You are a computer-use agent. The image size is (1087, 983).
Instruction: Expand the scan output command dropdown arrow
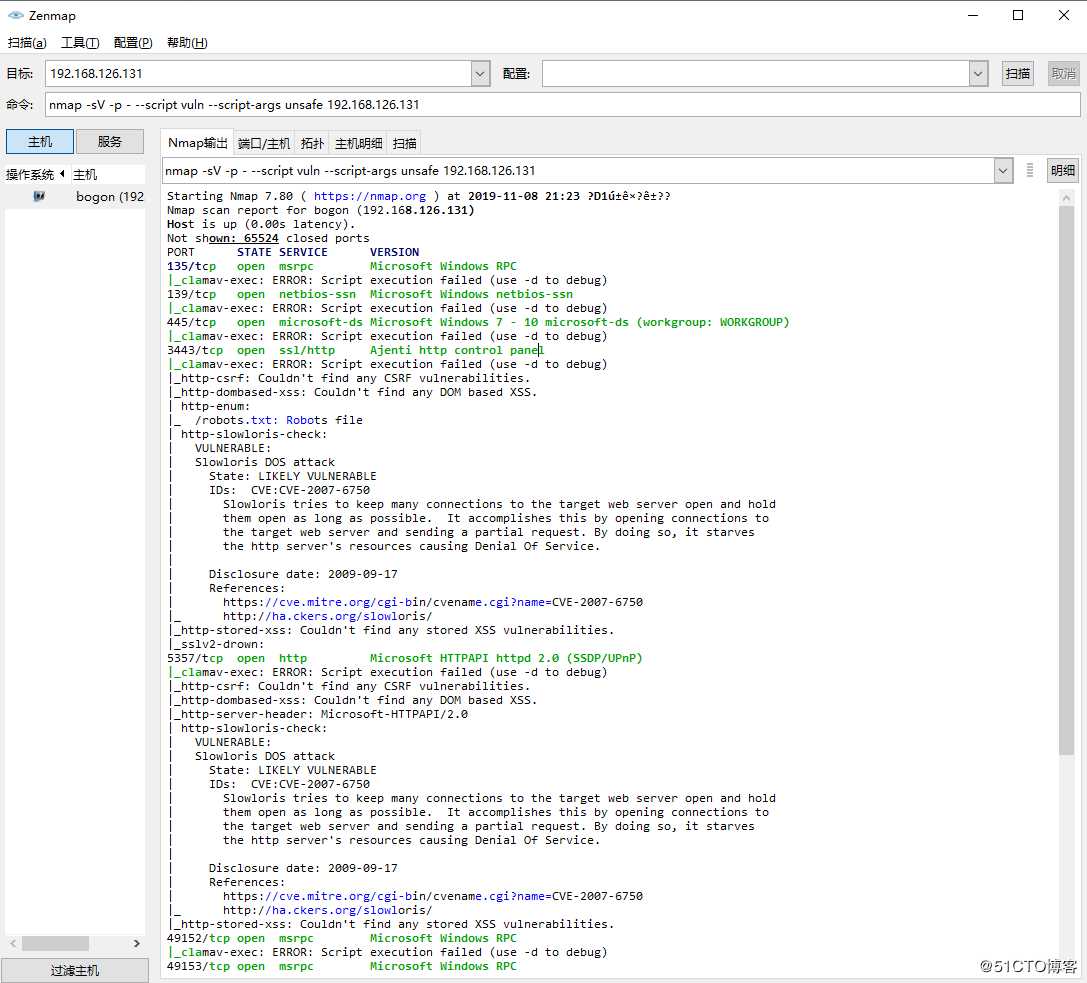click(1002, 171)
